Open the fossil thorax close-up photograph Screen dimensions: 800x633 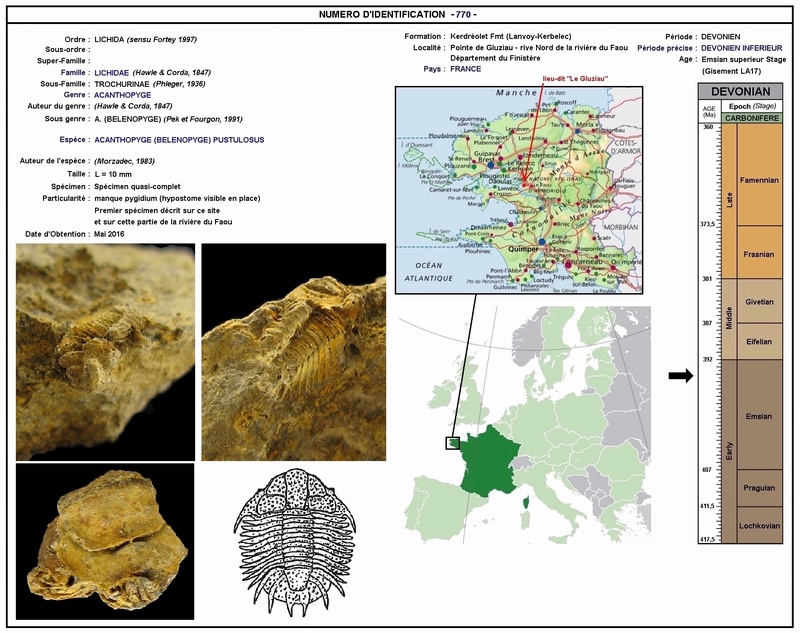294,352
